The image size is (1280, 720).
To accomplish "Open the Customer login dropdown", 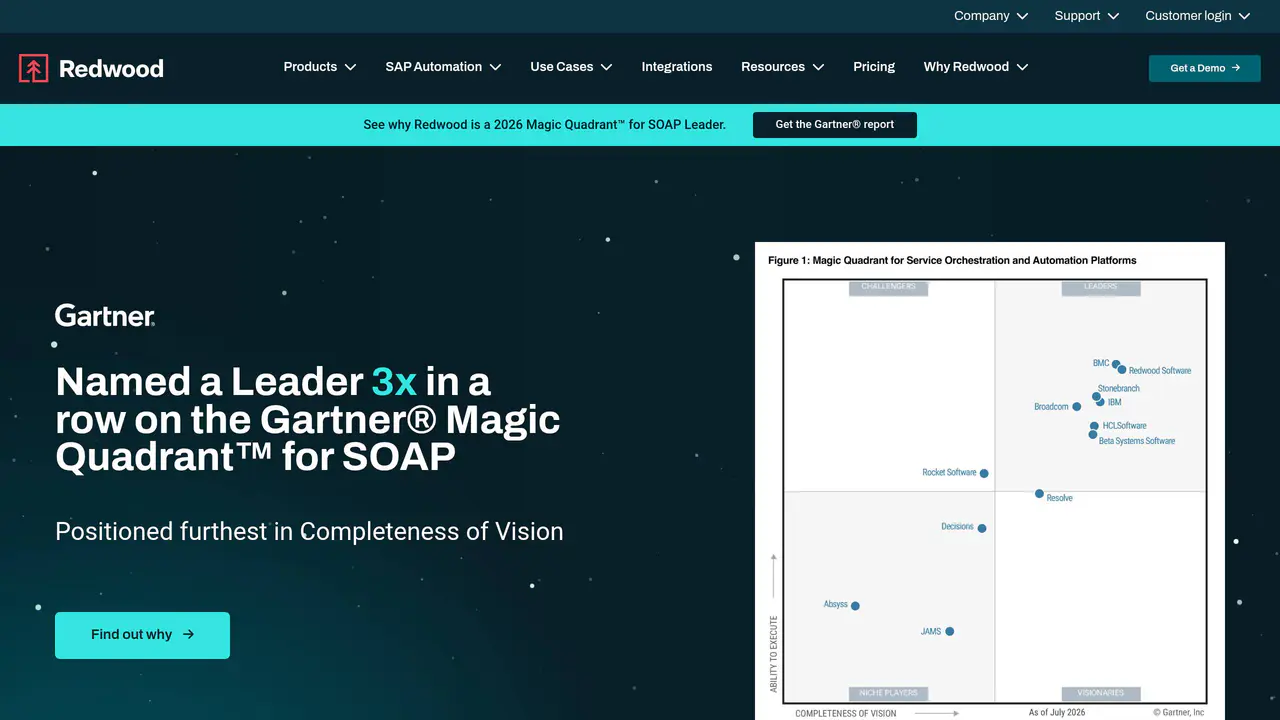I will 1198,16.
